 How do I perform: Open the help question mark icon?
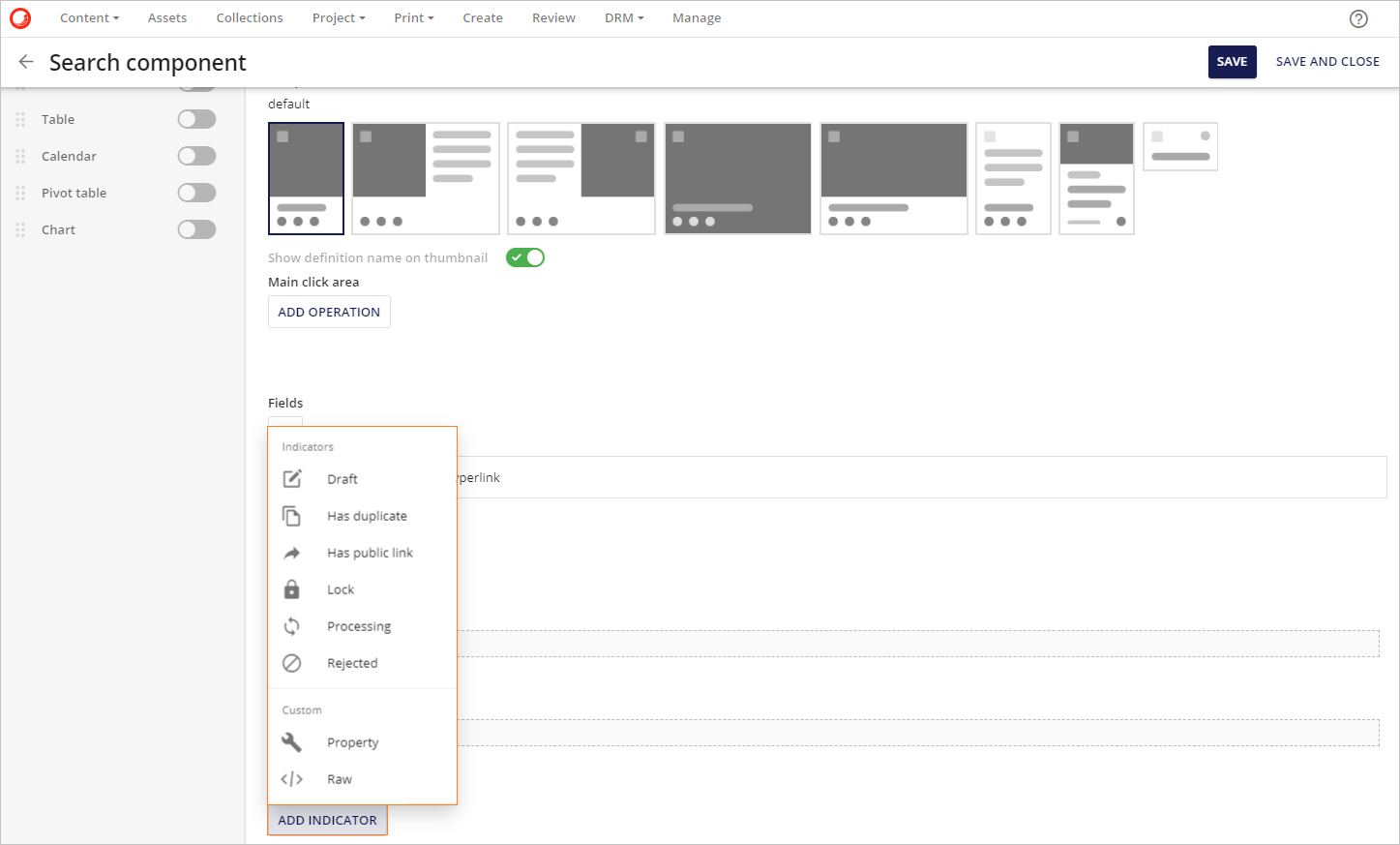[1358, 18]
